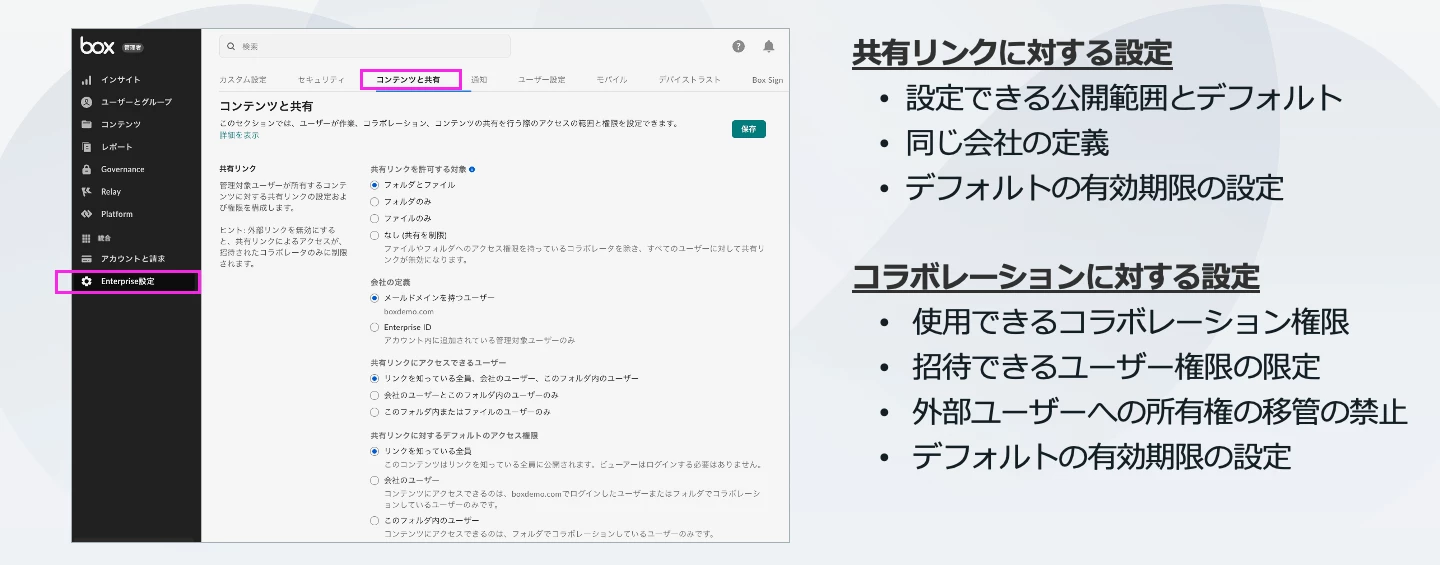Click the 保存 save button
Viewport: 1440px width, 565px height.
pos(749,129)
